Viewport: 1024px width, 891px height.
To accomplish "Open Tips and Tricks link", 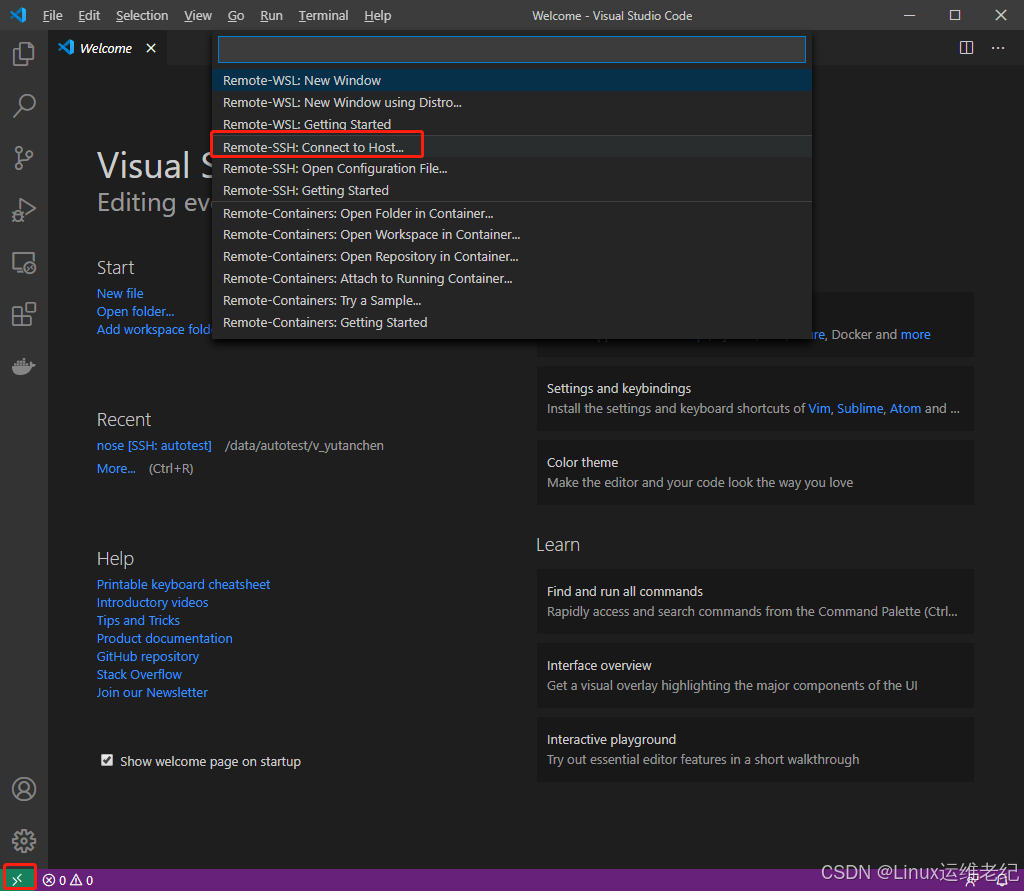I will click(x=138, y=621).
